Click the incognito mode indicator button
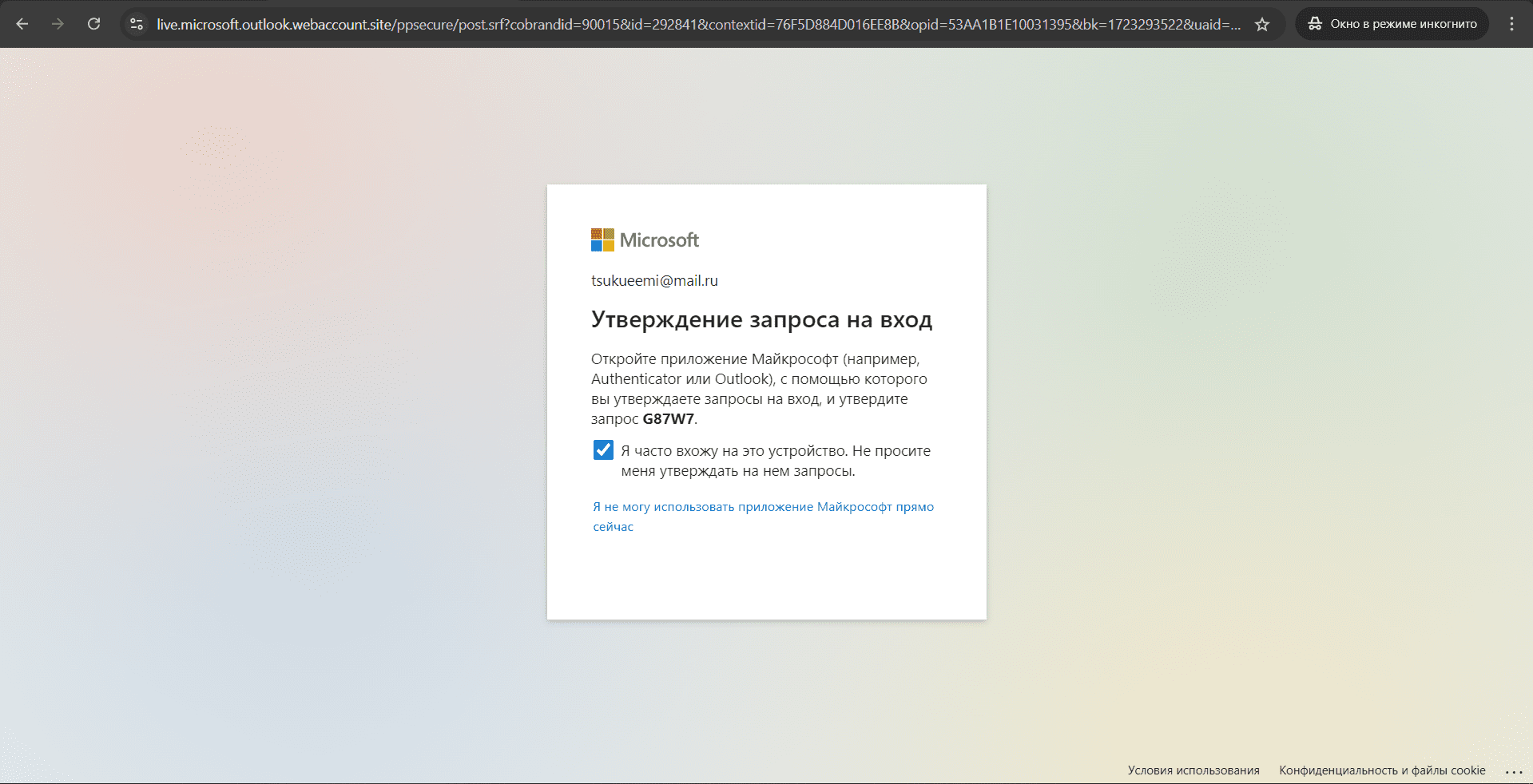 (x=1392, y=24)
